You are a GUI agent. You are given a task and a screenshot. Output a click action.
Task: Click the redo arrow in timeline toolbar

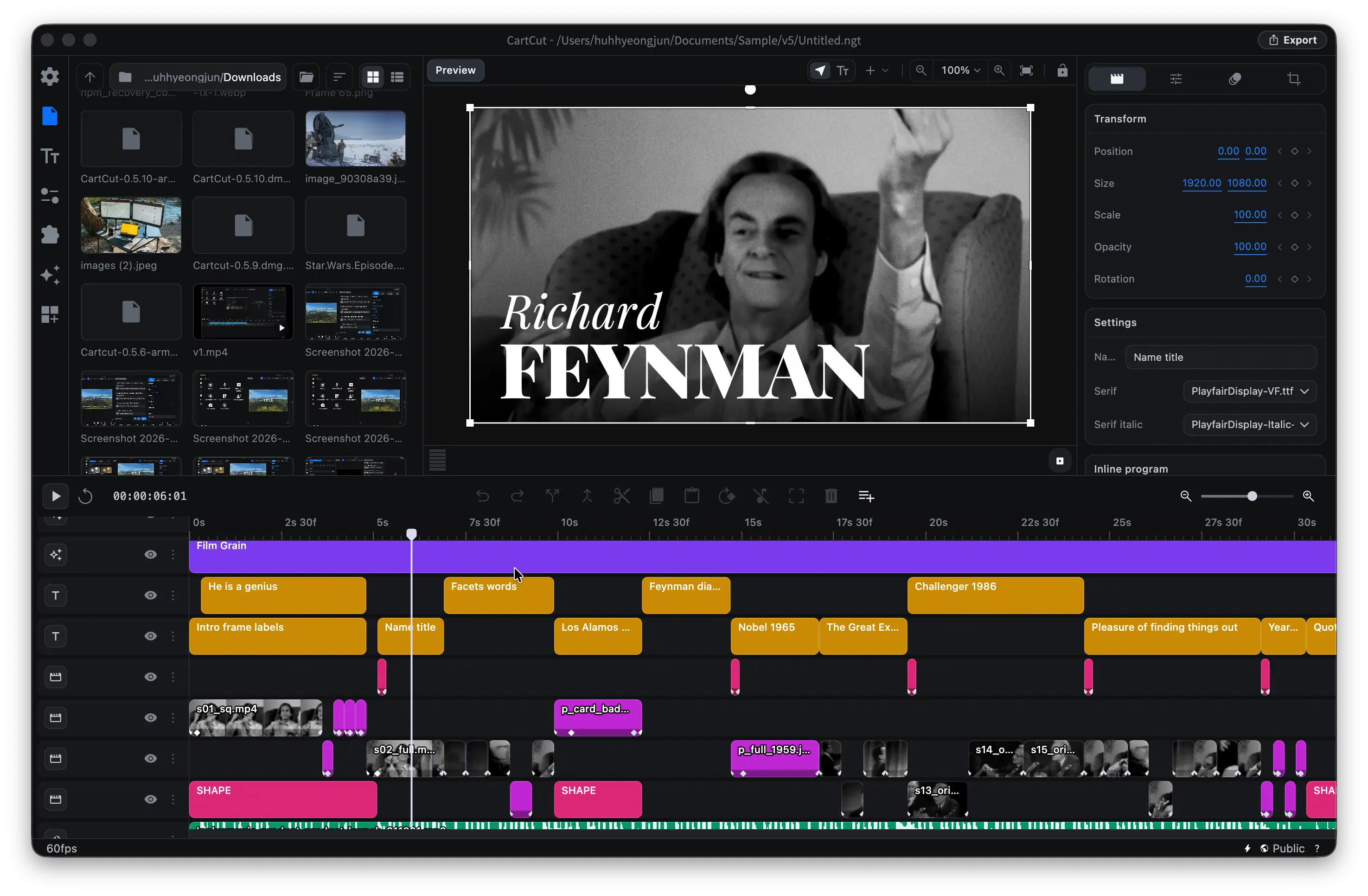[x=518, y=496]
